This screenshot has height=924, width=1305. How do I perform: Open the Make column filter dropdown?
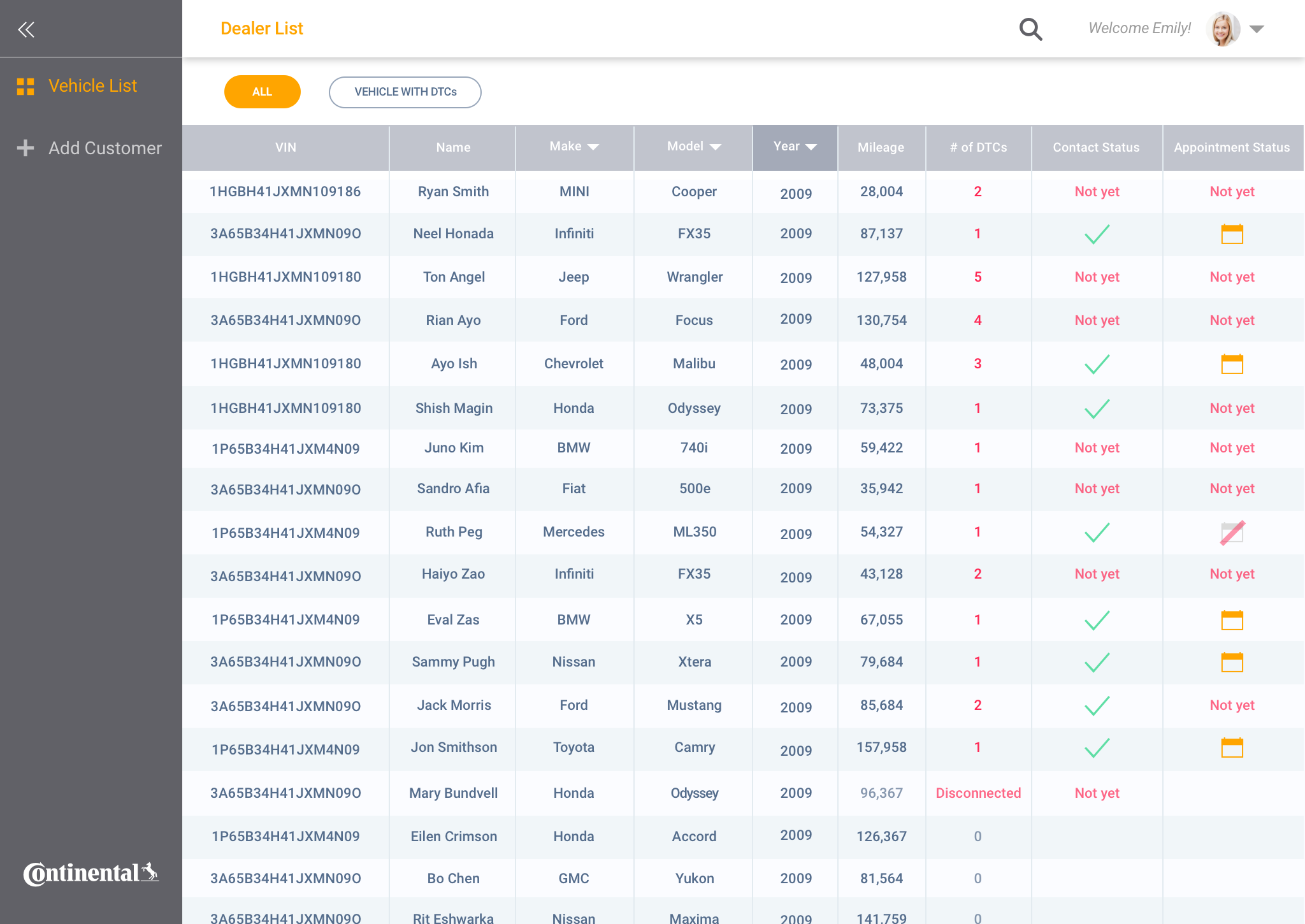point(593,147)
